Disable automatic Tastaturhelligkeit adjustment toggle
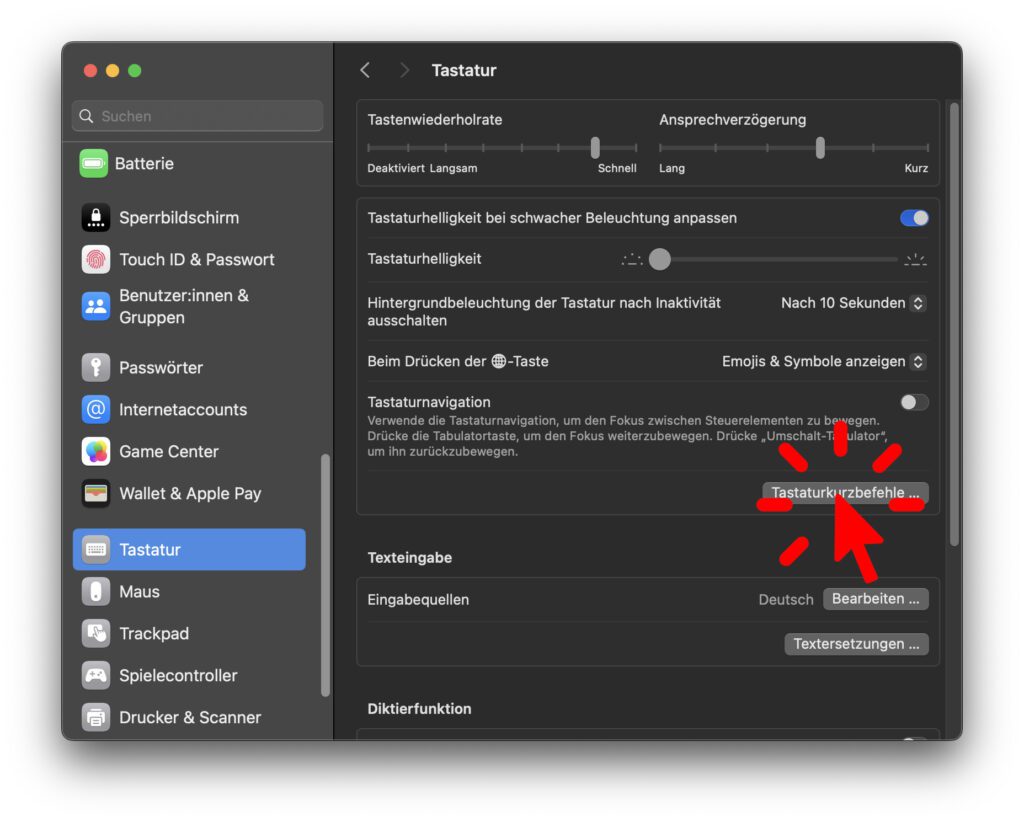The image size is (1024, 822). point(914,218)
